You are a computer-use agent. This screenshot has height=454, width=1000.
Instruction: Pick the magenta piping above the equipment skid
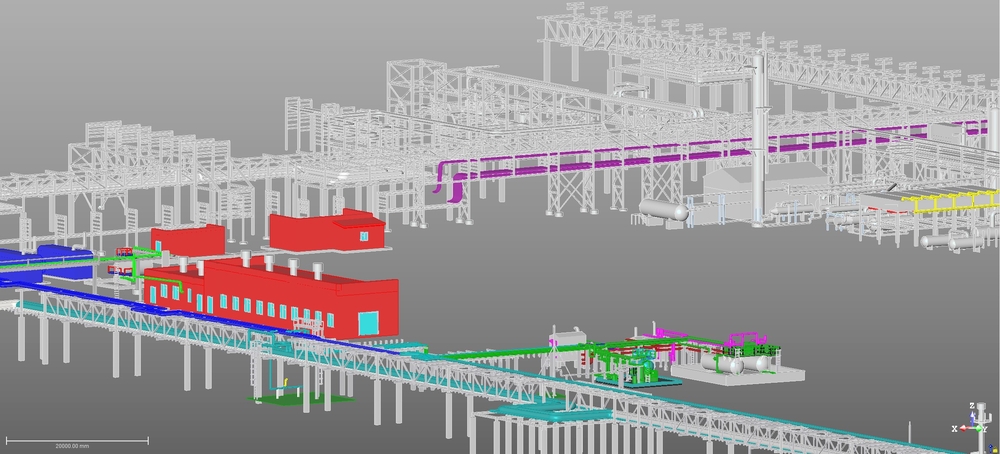(740, 340)
